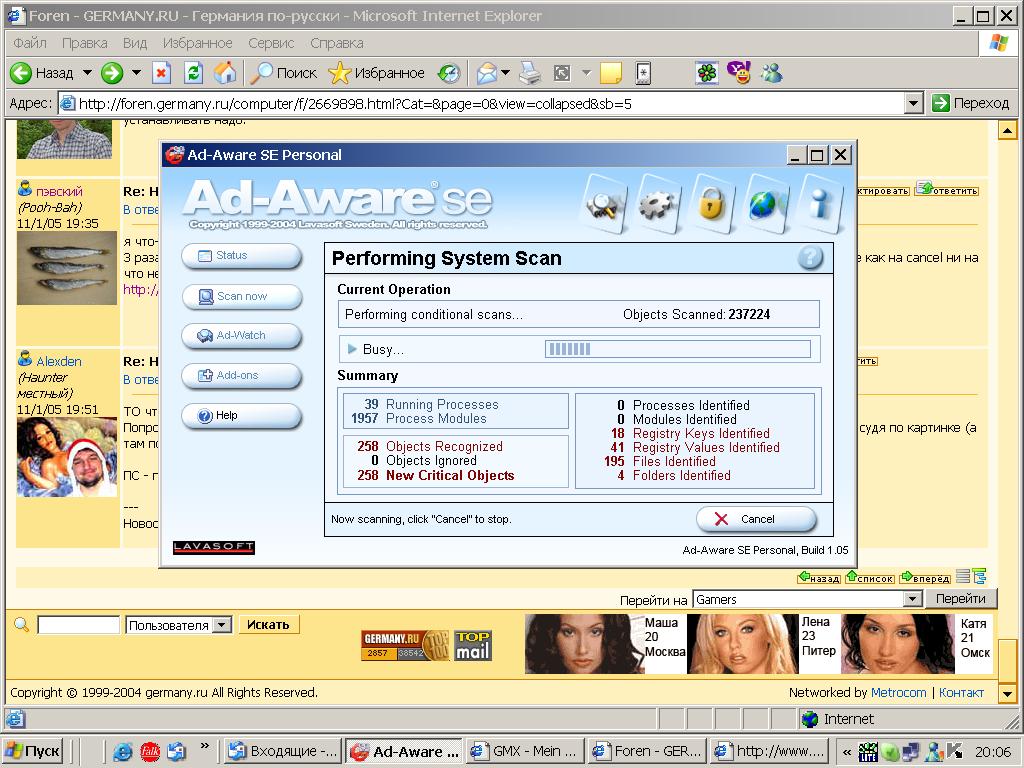The width and height of the screenshot is (1024, 768).
Task: Open the пэвский user profile link
Action: (x=59, y=191)
